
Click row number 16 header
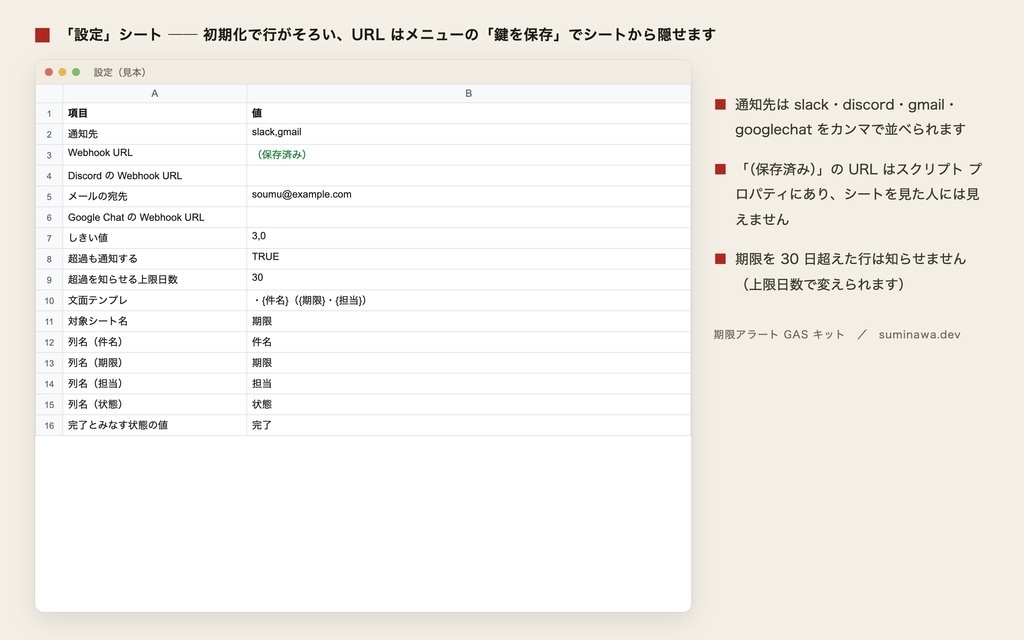pos(49,425)
